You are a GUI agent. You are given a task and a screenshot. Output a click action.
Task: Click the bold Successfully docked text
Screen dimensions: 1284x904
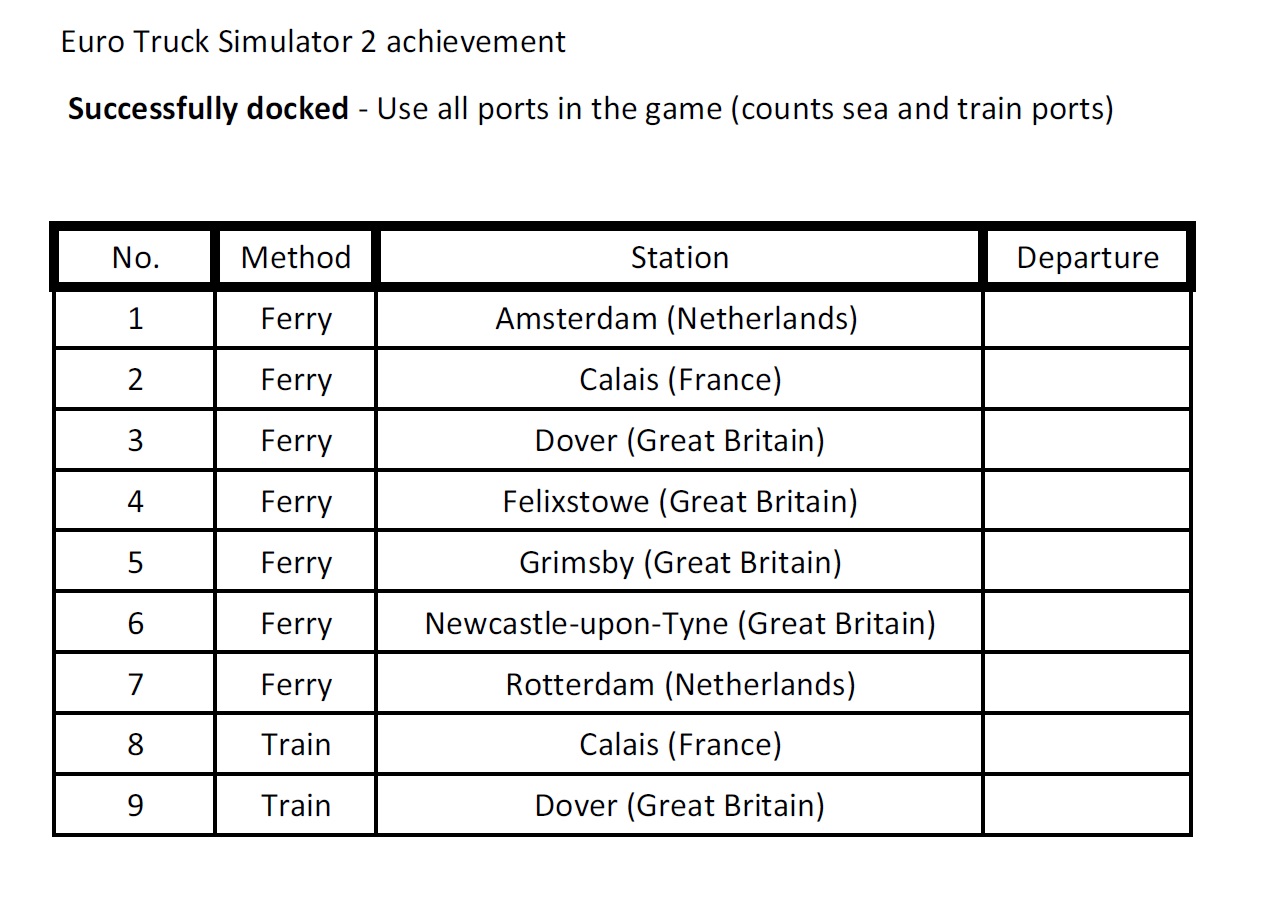point(208,108)
